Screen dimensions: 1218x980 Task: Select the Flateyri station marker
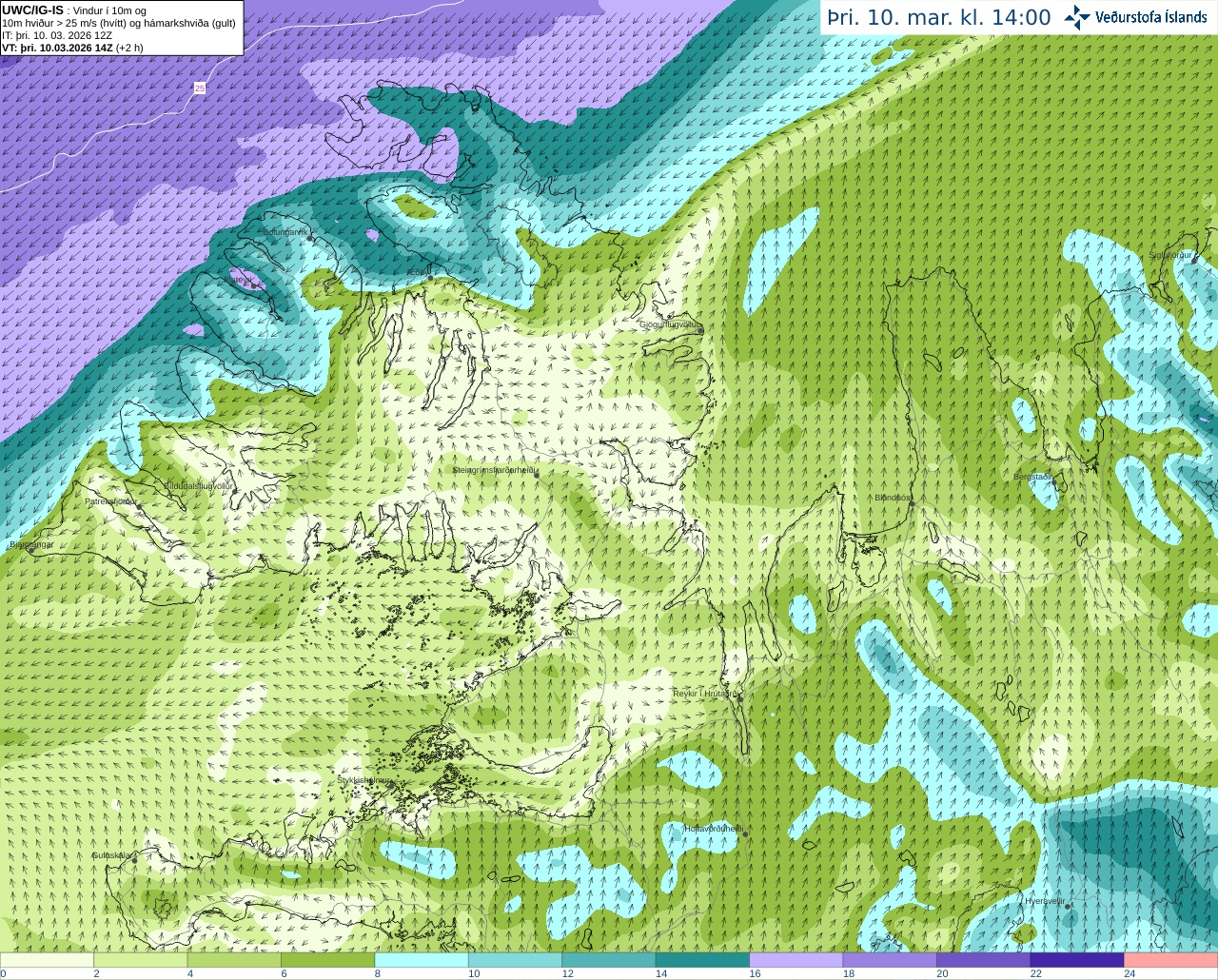pos(254,284)
